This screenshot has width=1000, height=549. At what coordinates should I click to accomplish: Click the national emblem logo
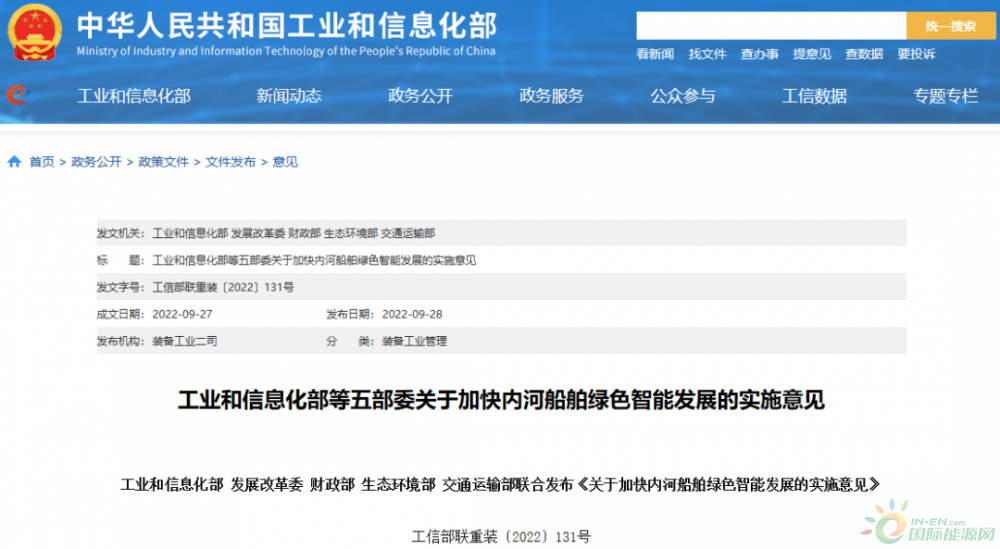[x=34, y=32]
